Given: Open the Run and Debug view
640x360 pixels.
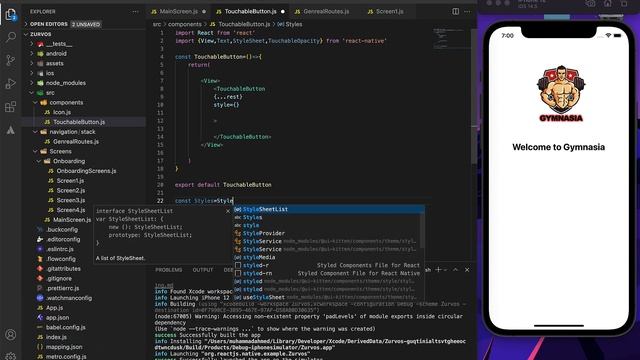Looking at the screenshot, I should coord(11,84).
